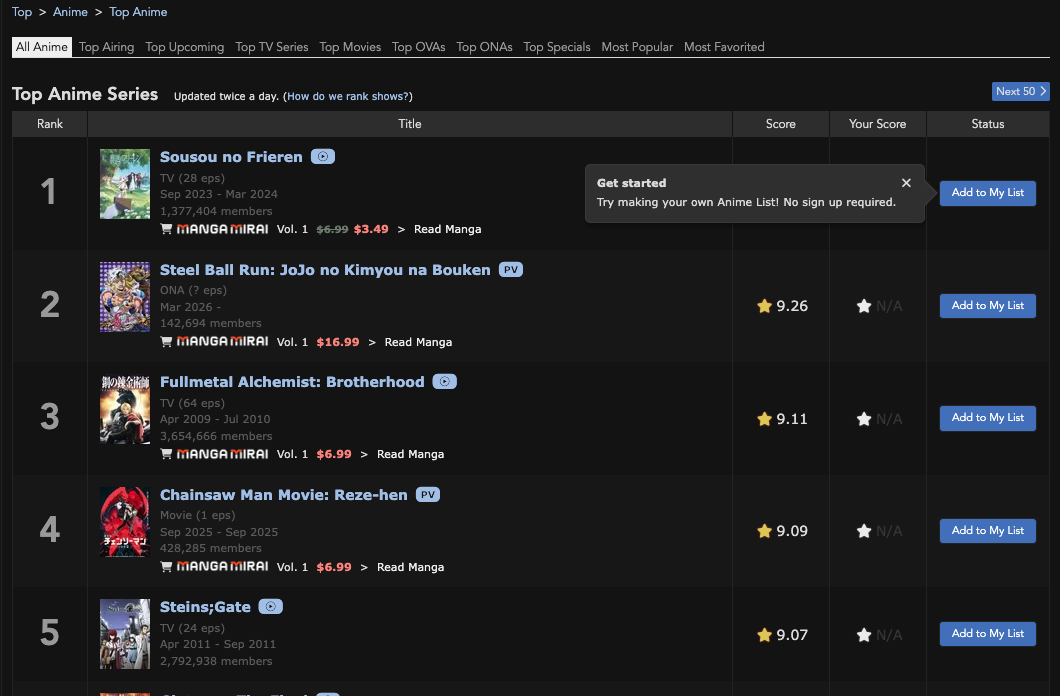Click the Next 50 button
1060x696 pixels.
point(1019,91)
